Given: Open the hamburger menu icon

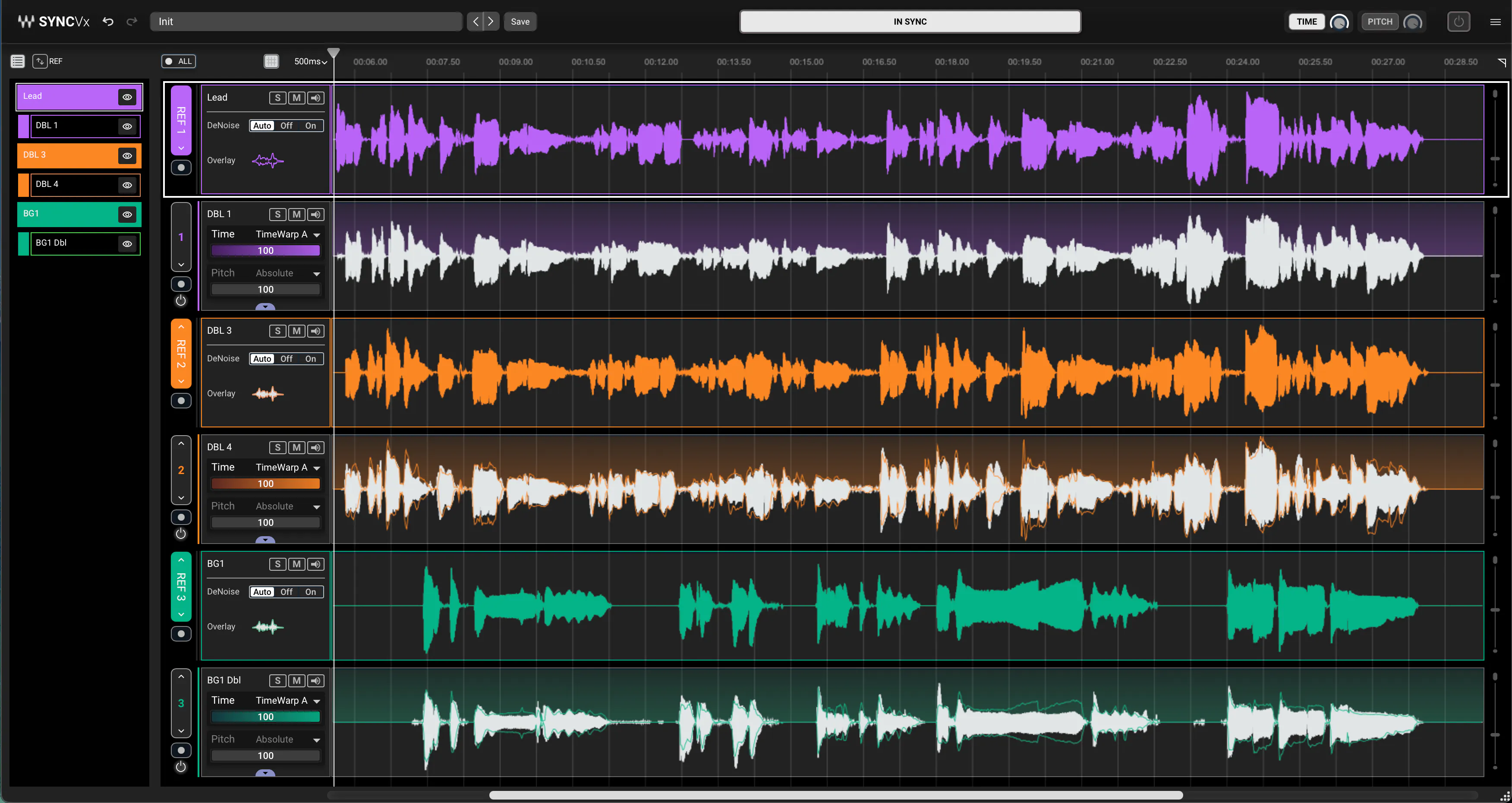Looking at the screenshot, I should [x=1495, y=22].
